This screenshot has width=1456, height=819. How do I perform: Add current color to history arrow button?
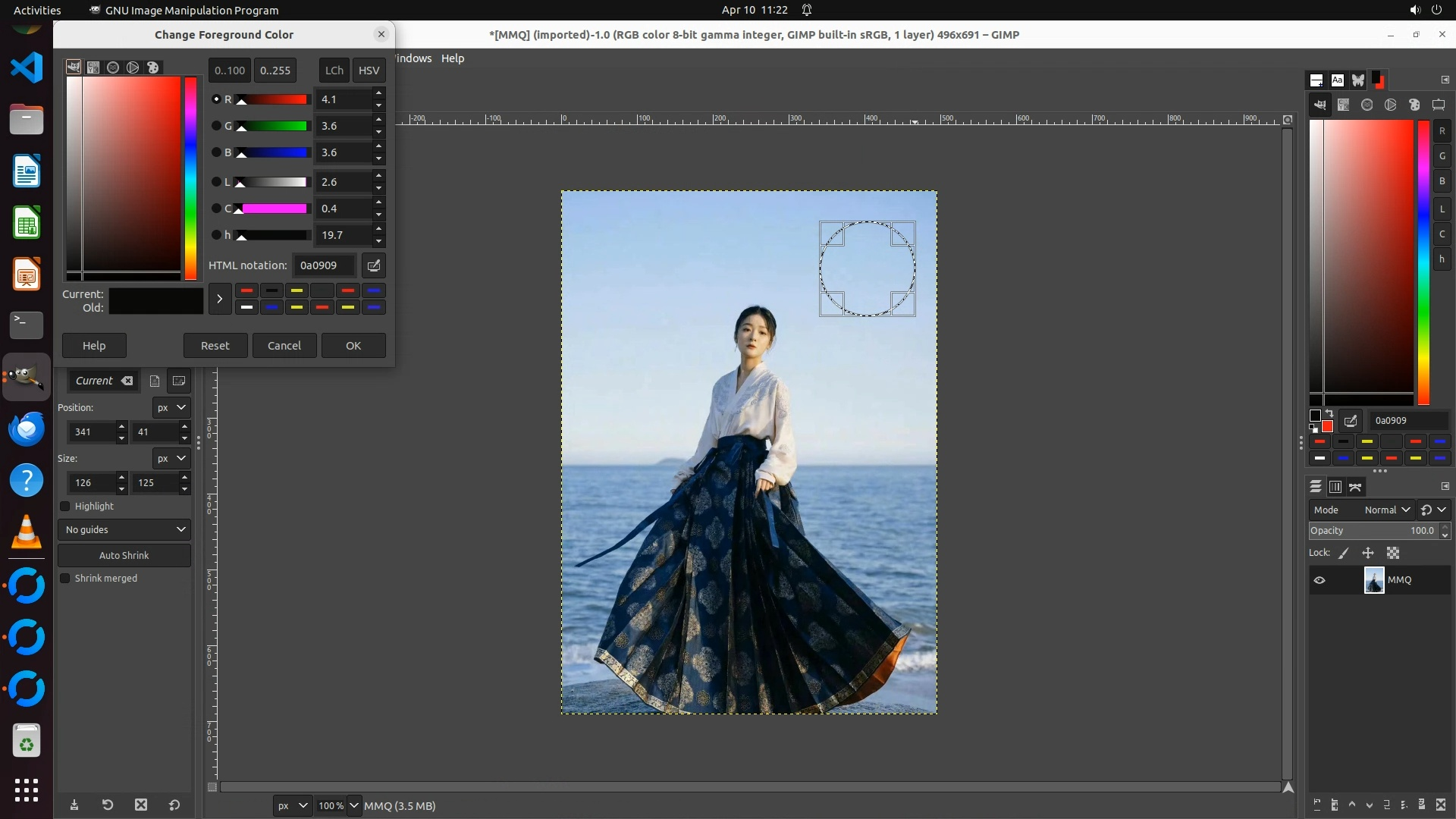click(x=220, y=299)
